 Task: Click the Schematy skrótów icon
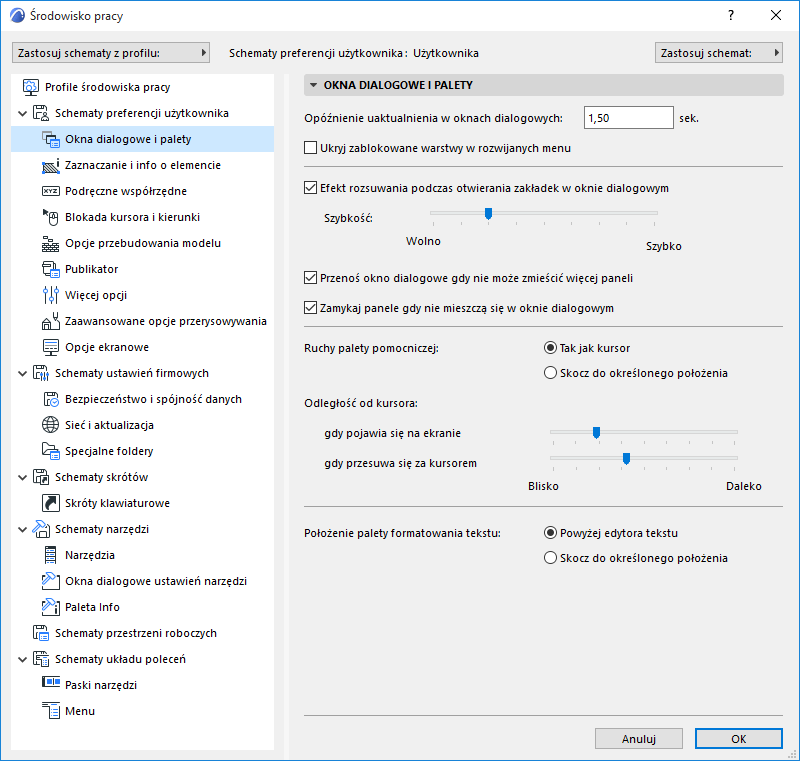[41, 477]
